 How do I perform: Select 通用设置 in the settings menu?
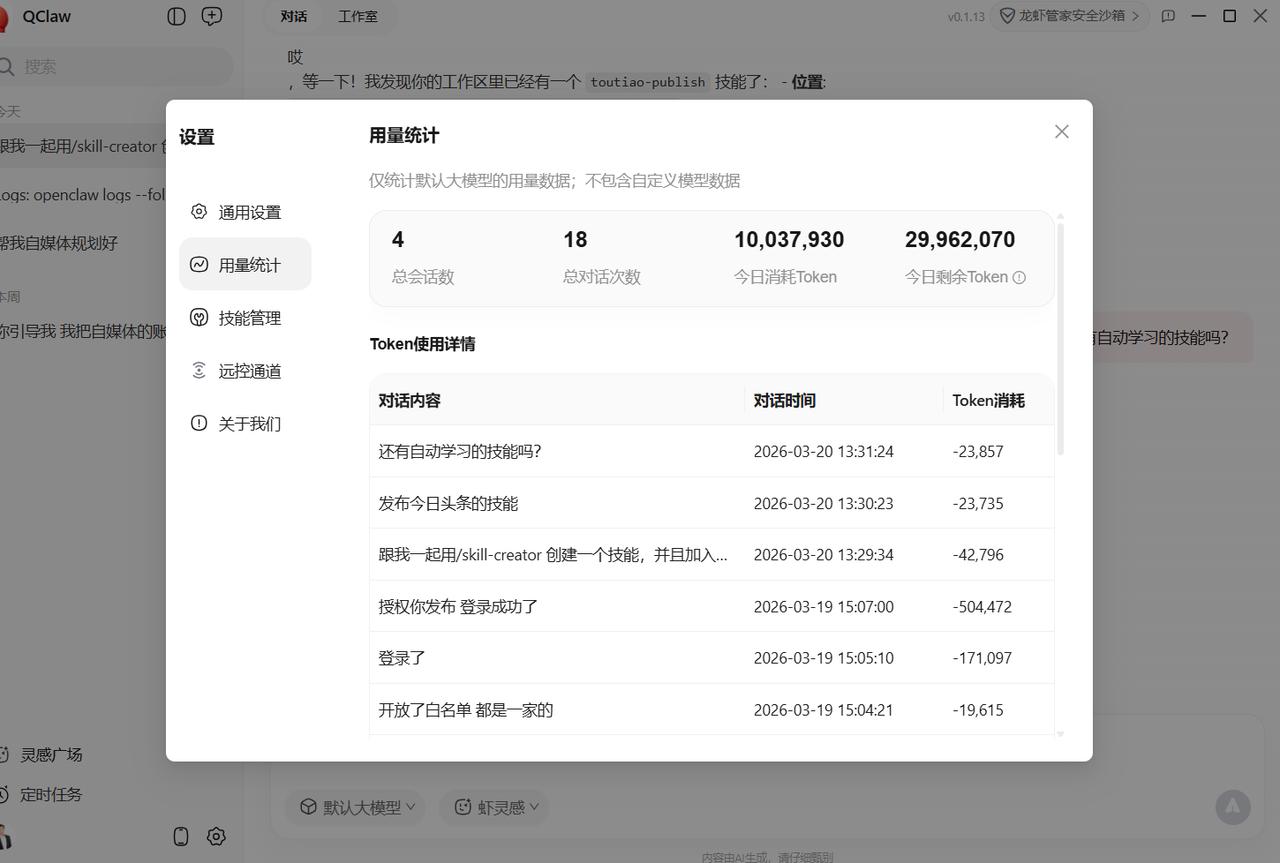(248, 212)
